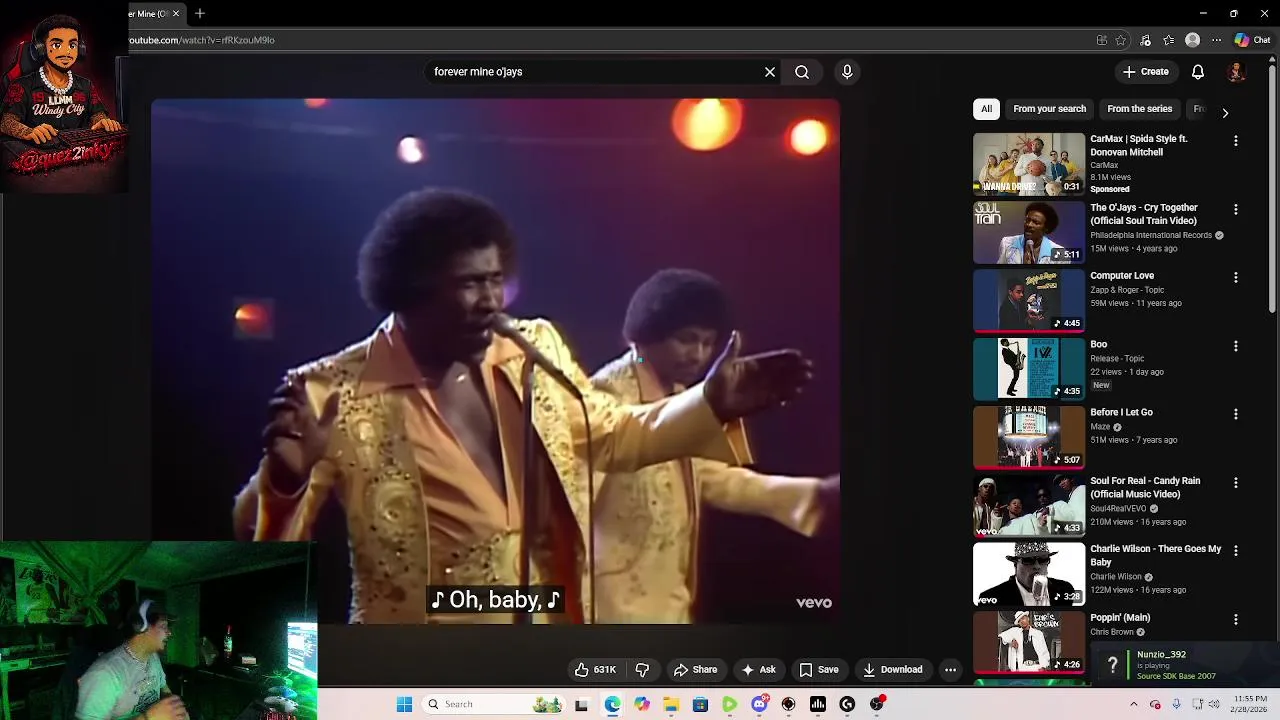This screenshot has height=720, width=1280.
Task: Open Edge browser from taskbar
Action: (x=612, y=704)
